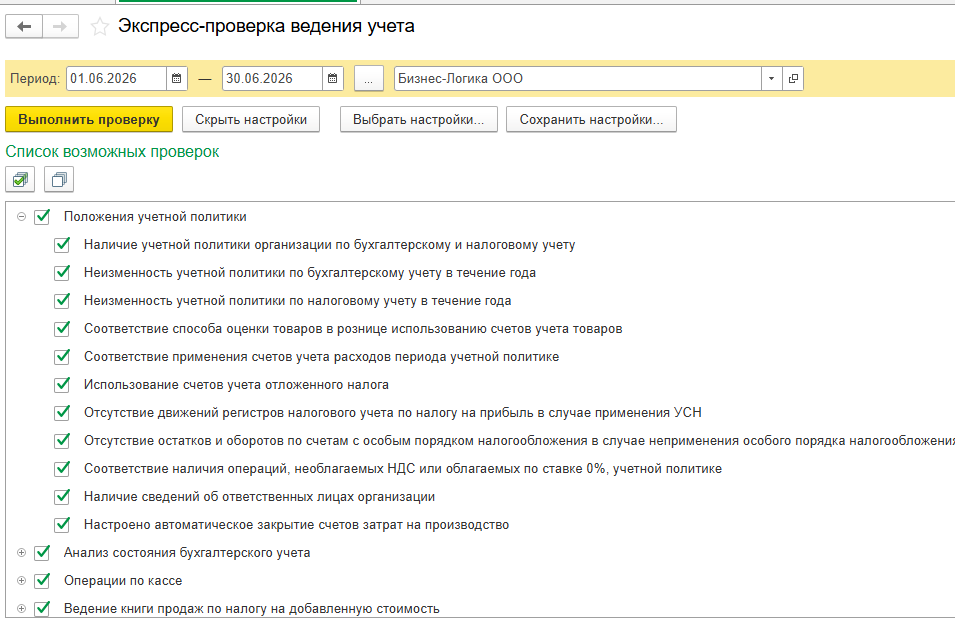The image size is (955, 621).
Task: Click end date field 30.06.2026
Action: click(272, 79)
